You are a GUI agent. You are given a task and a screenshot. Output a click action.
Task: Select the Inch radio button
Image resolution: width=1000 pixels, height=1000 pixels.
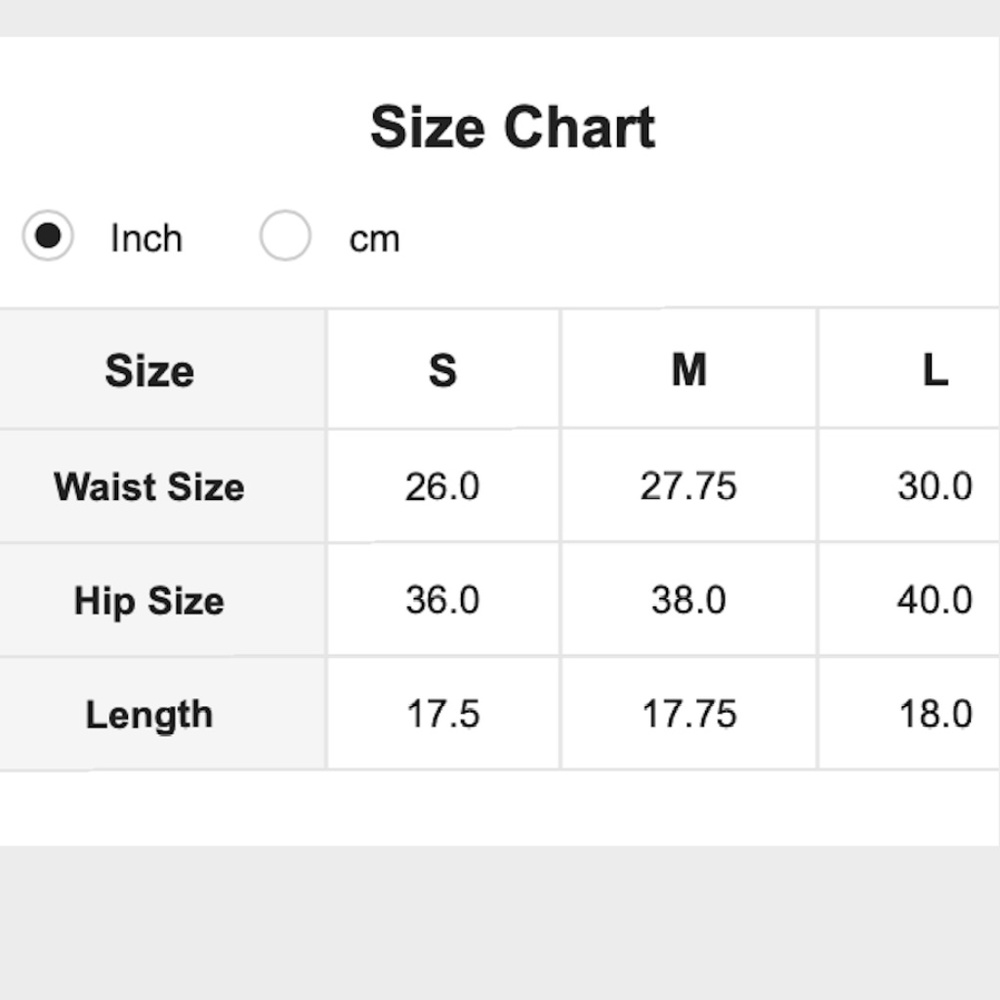click(48, 235)
